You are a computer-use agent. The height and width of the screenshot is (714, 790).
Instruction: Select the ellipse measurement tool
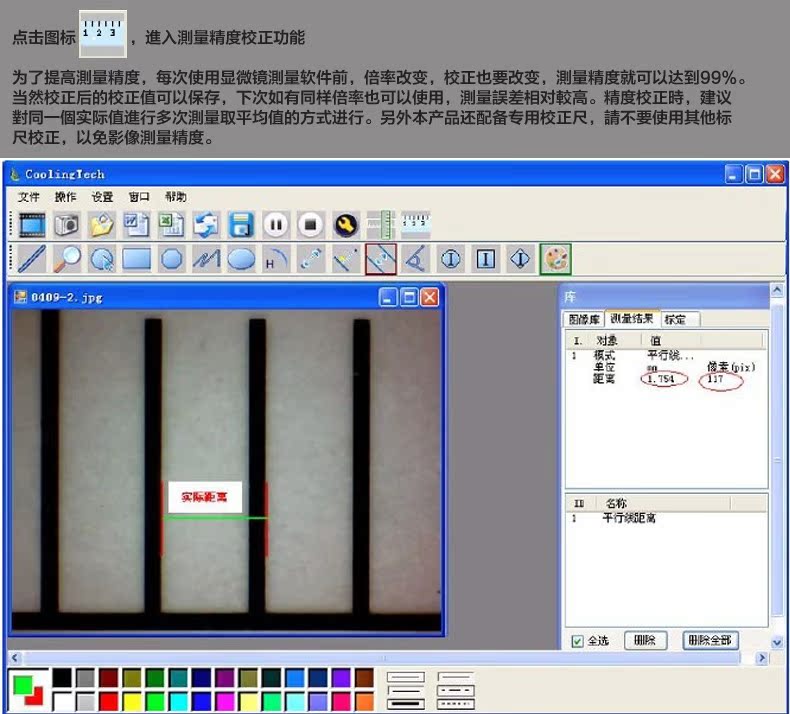click(241, 259)
